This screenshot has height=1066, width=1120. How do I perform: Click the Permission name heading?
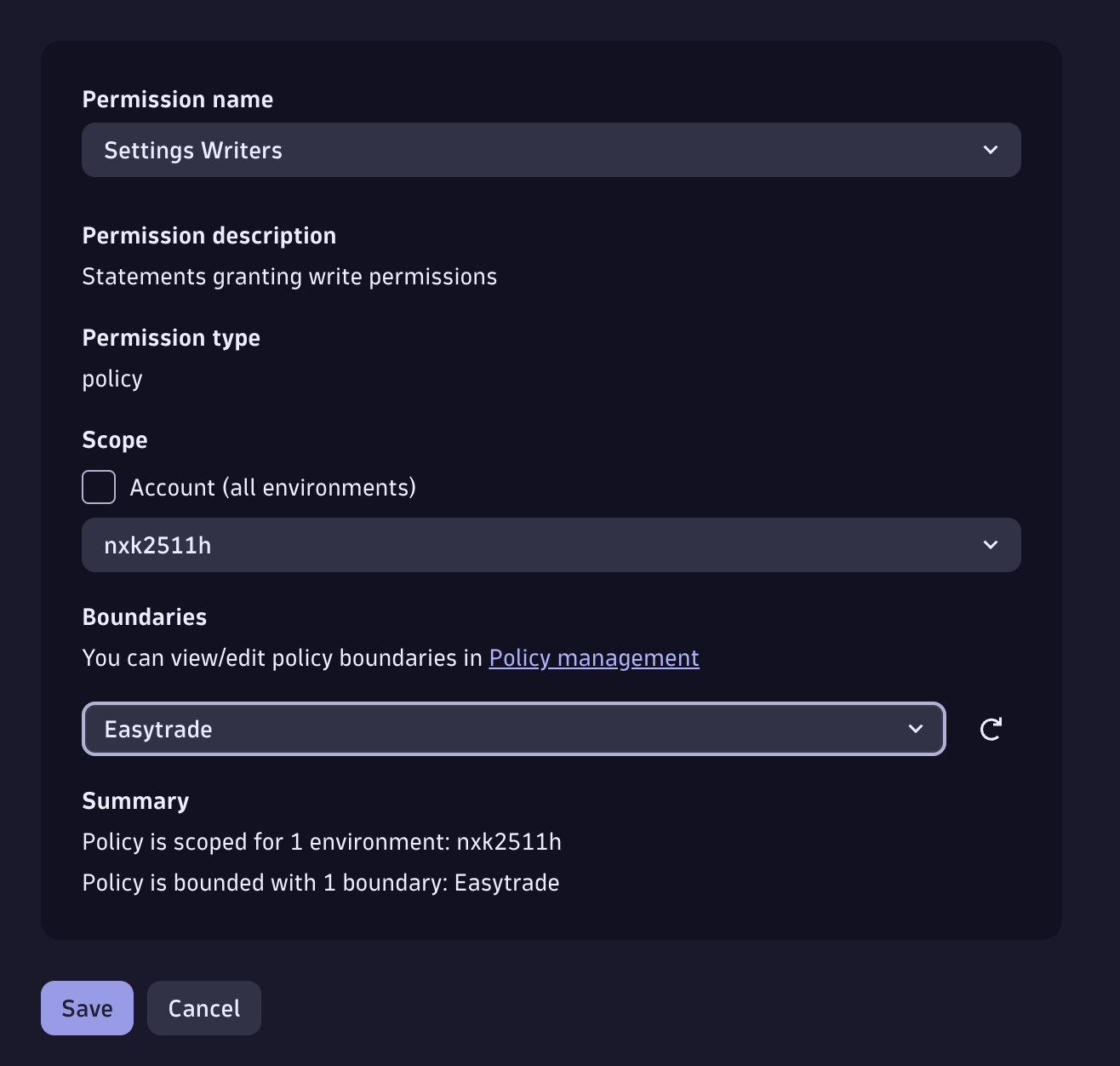178,100
